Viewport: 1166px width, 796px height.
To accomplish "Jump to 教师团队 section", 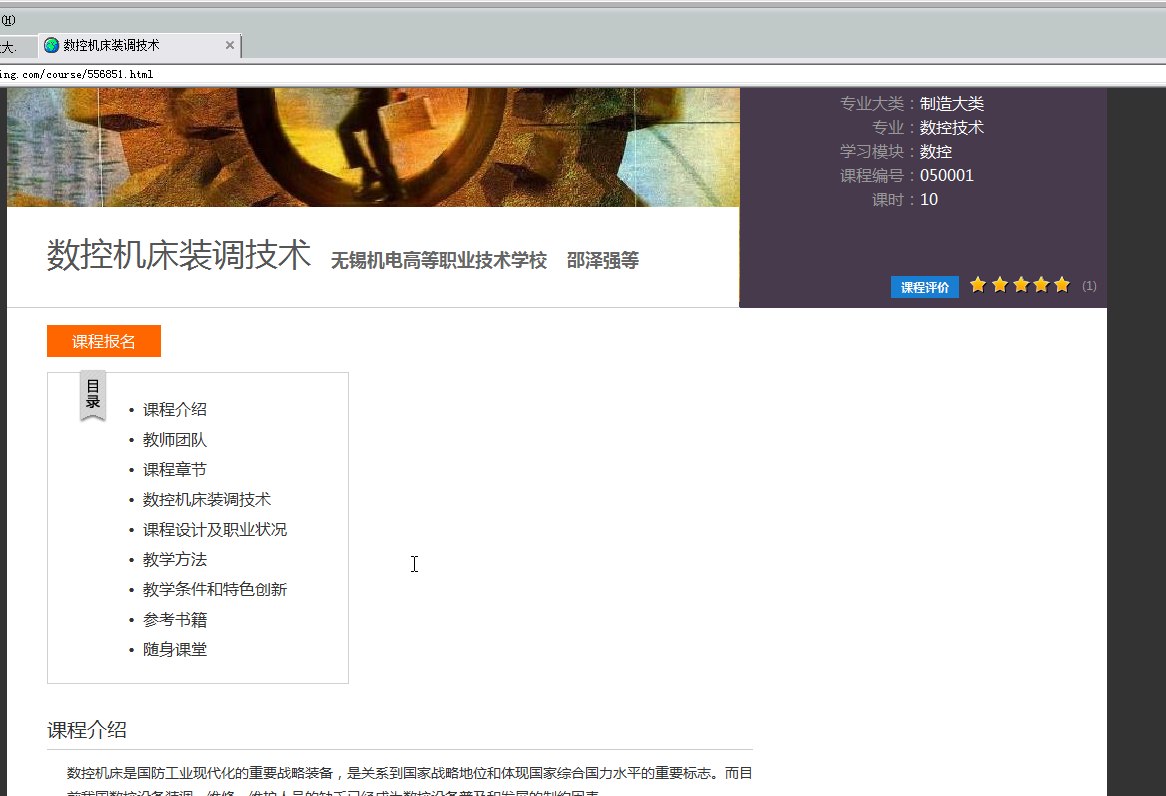I will click(x=175, y=439).
